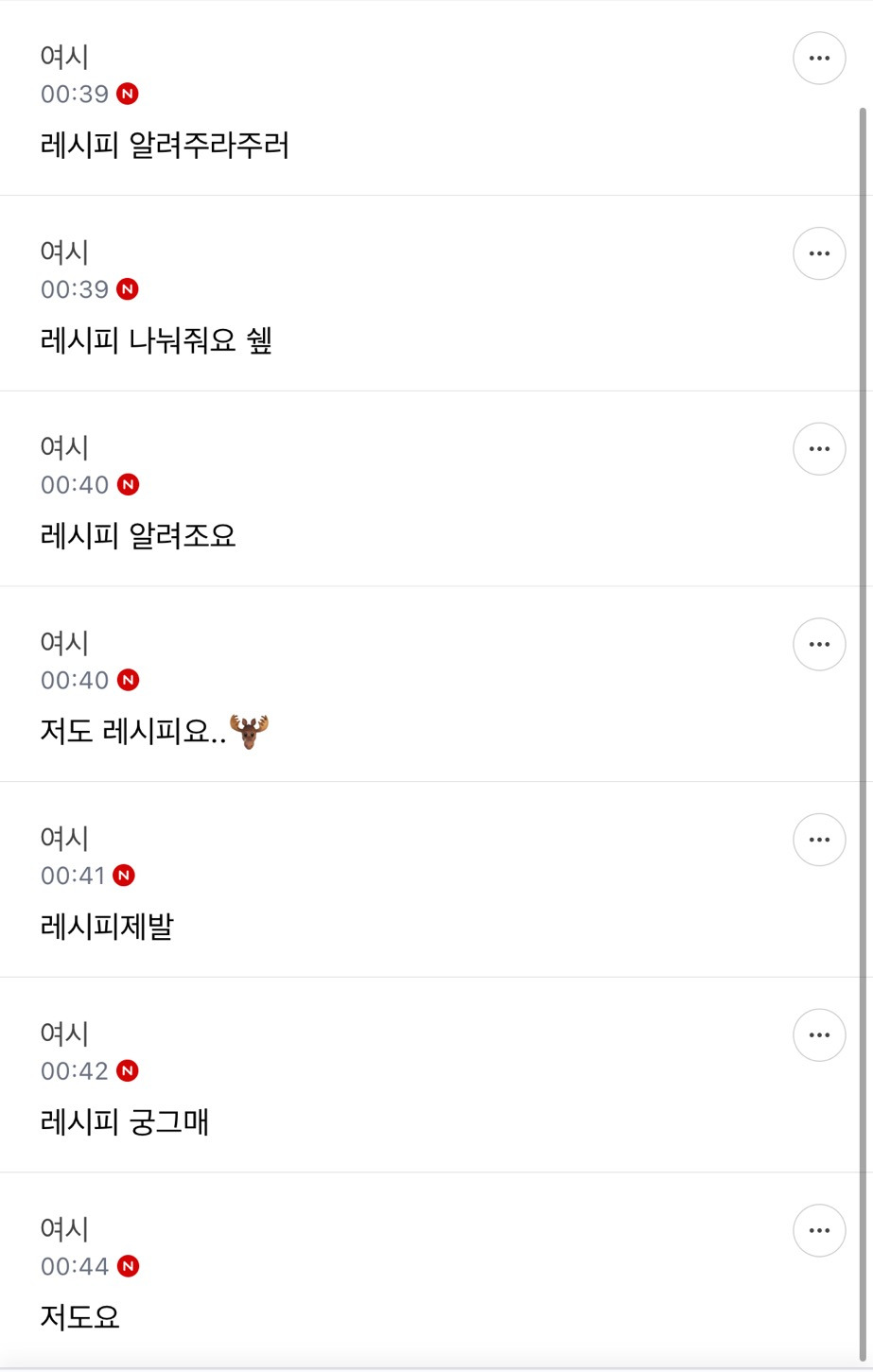Click red N badge beside 00:42 timestamp

[128, 1070]
